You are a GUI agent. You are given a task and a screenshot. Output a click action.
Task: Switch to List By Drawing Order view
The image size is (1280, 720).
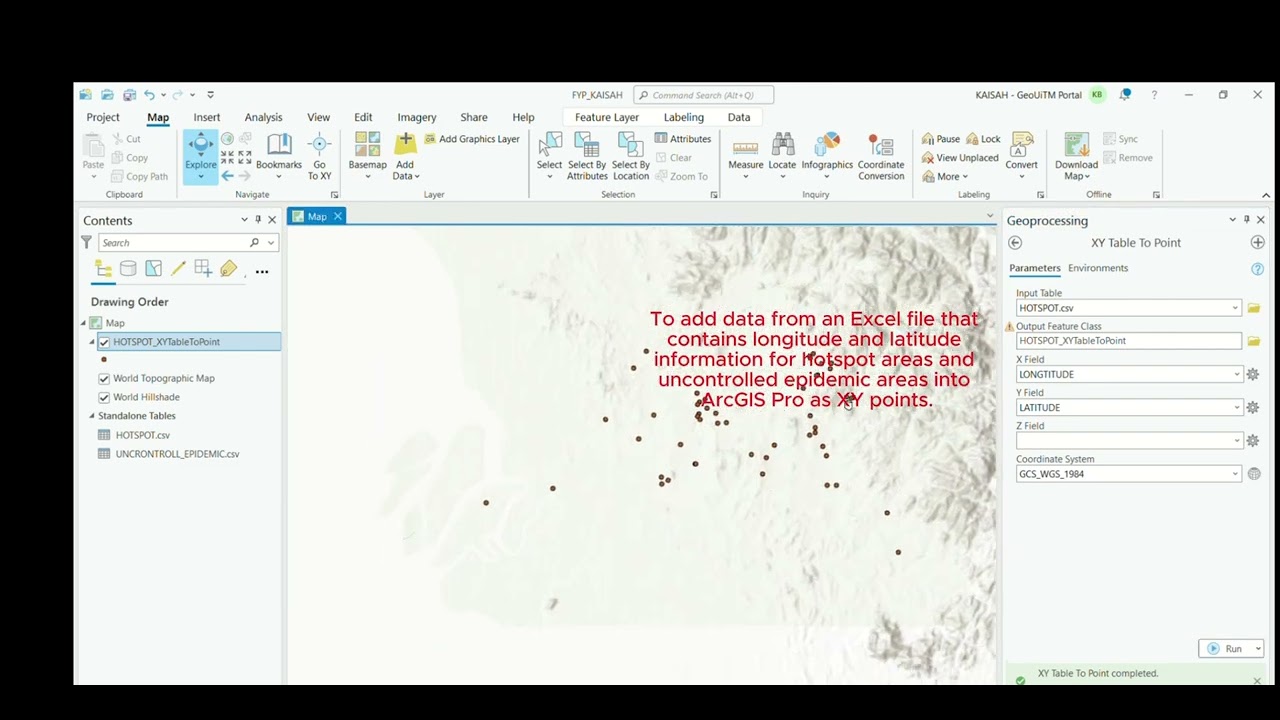click(x=103, y=268)
